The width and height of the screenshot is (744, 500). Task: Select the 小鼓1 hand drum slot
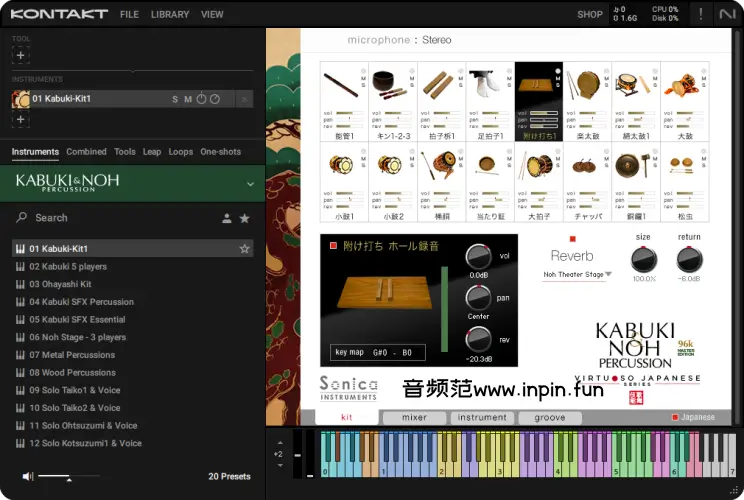[344, 182]
